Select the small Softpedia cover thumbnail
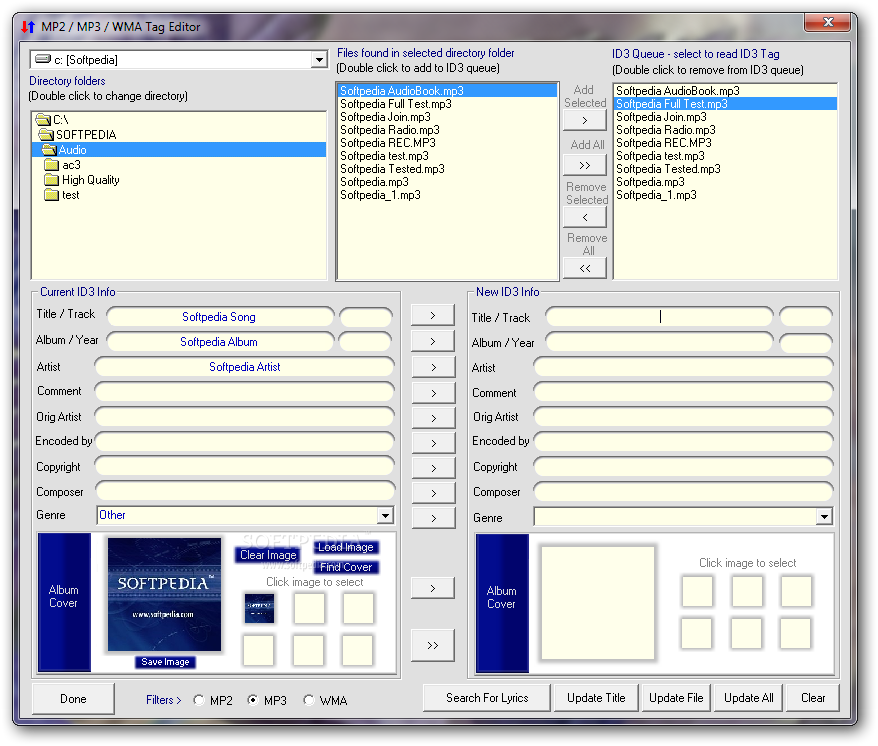The width and height of the screenshot is (878, 746). [x=259, y=609]
